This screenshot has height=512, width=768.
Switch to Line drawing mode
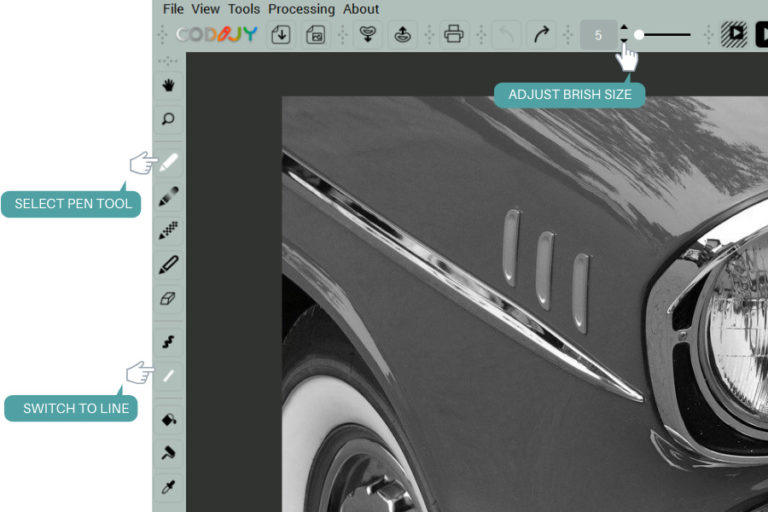(168, 375)
